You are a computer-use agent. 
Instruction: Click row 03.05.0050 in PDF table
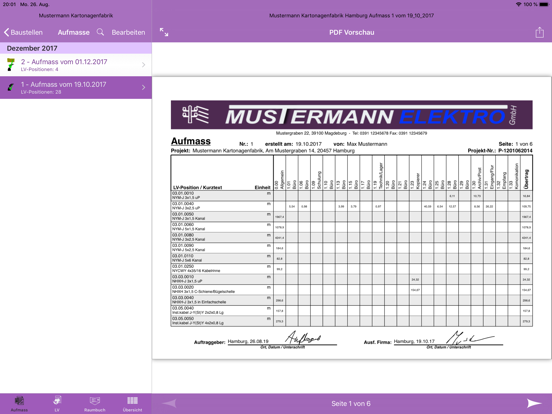tap(352, 321)
